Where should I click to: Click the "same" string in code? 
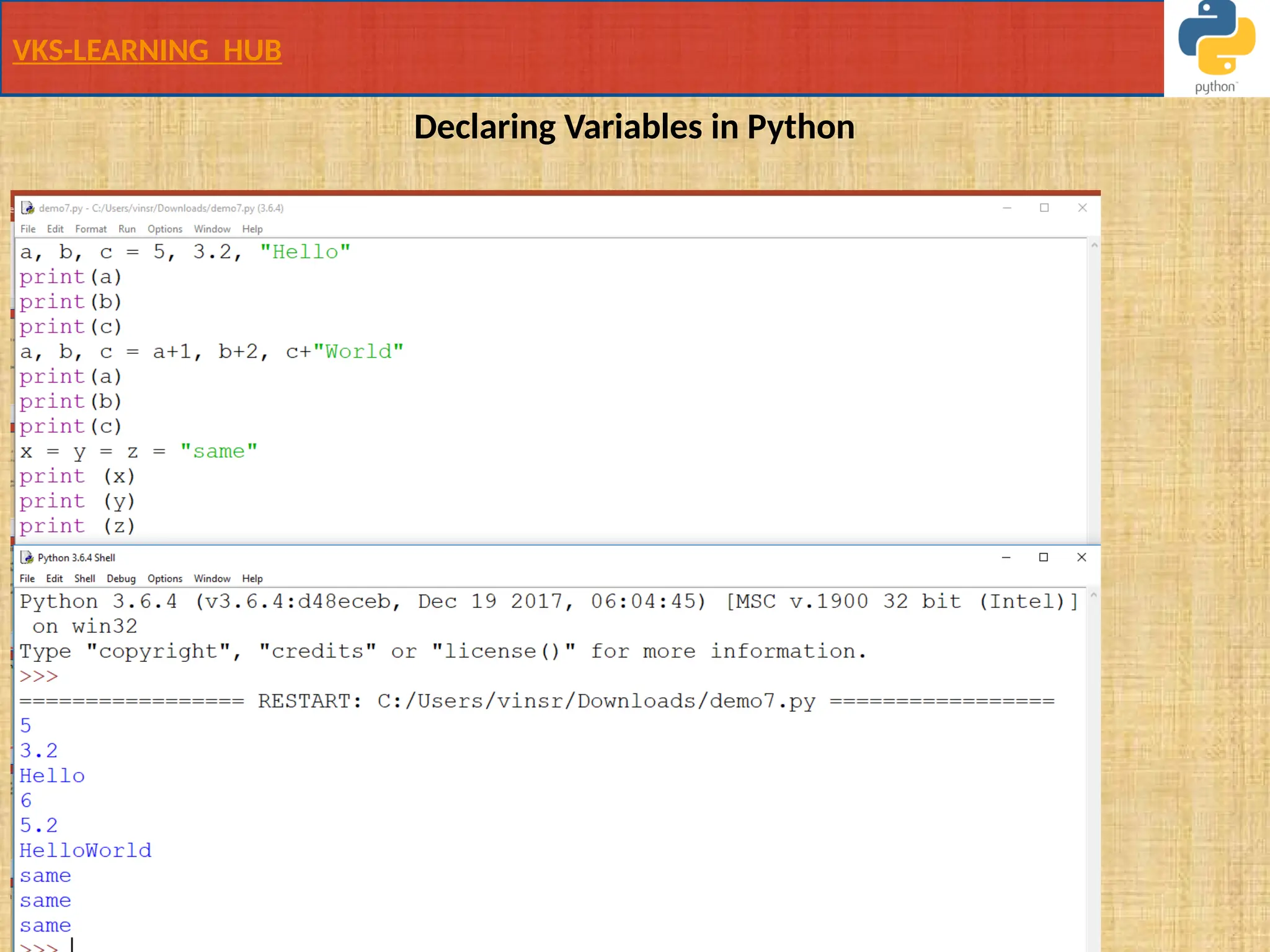[x=219, y=451]
